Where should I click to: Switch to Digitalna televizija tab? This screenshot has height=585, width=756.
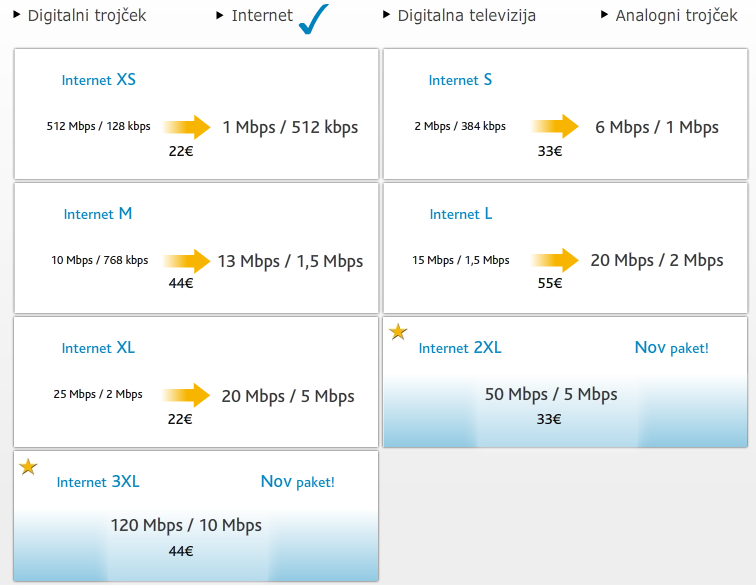tap(466, 15)
